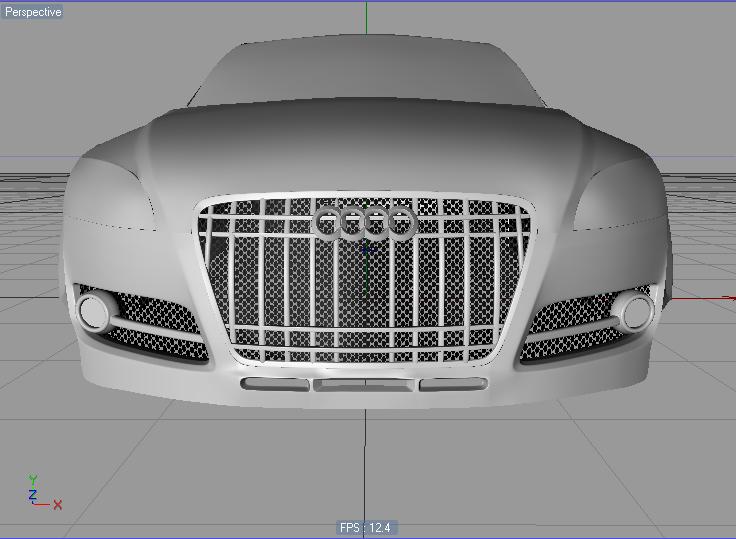Select the car's windshield surface
736x539 pixels.
[366, 70]
